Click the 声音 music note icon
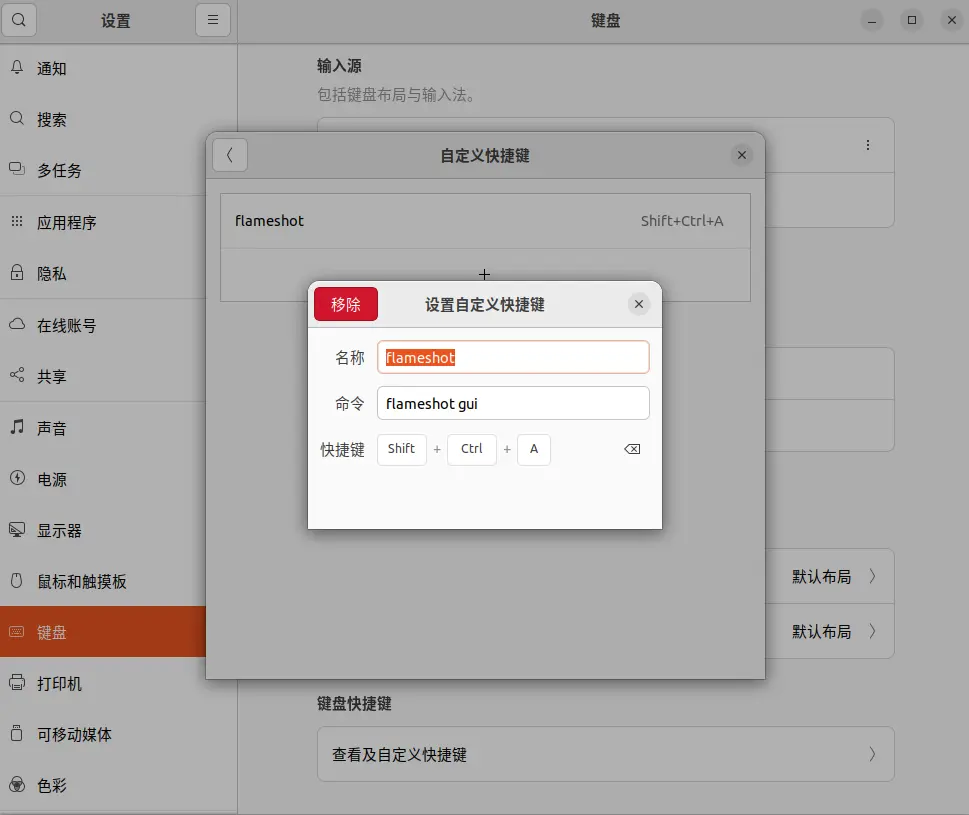The width and height of the screenshot is (969, 815). (17, 426)
